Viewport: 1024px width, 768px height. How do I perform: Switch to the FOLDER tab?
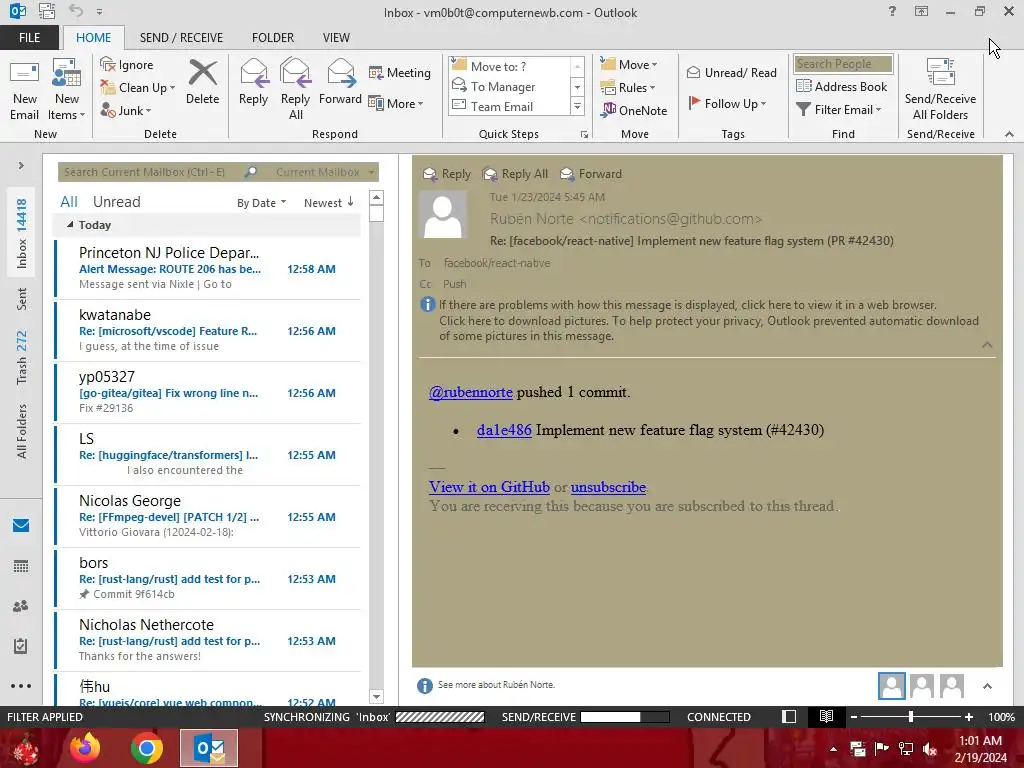[273, 38]
